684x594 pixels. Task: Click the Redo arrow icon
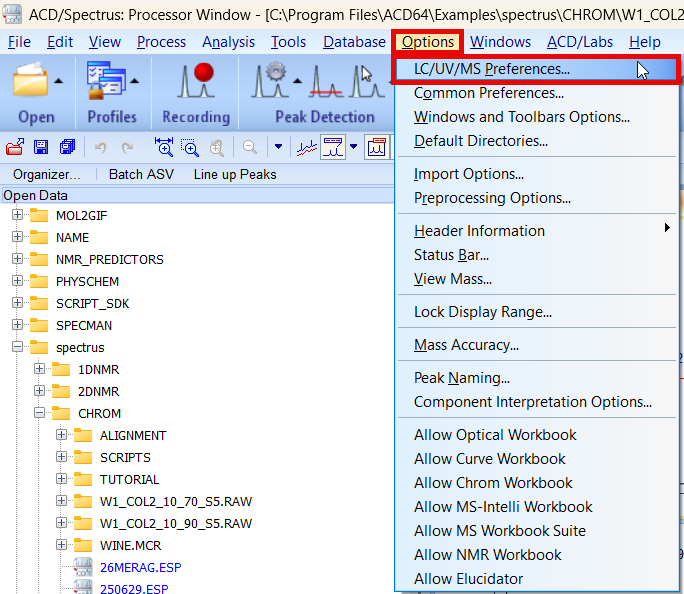127,148
